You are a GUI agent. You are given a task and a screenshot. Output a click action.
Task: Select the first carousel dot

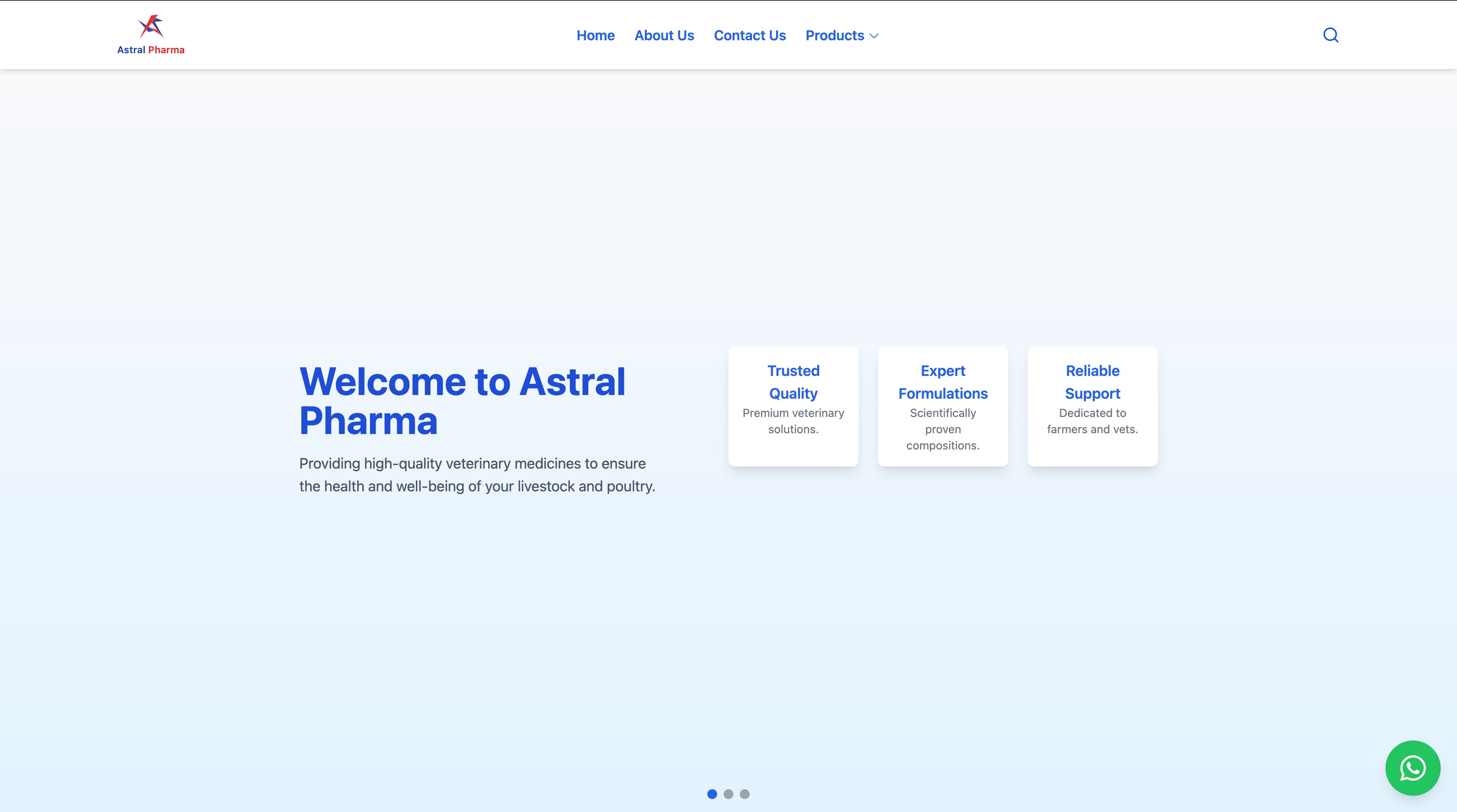711,795
